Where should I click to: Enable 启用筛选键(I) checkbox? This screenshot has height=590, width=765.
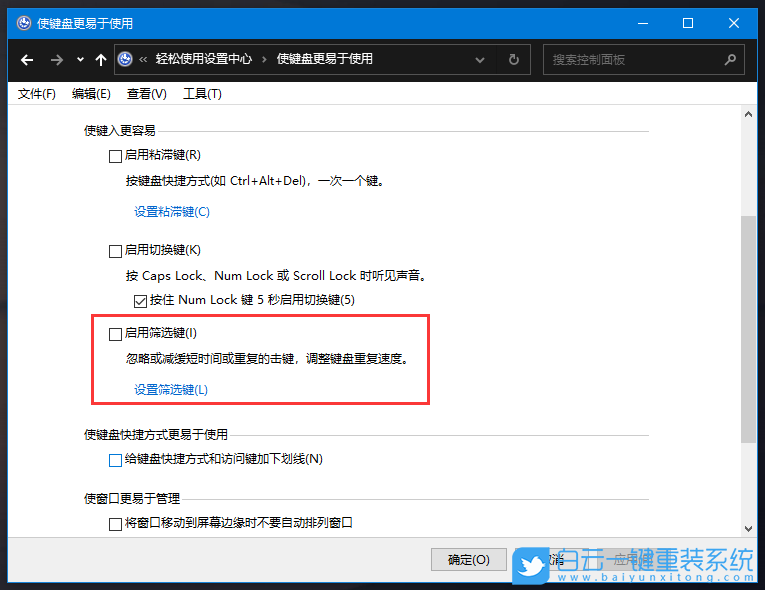115,334
